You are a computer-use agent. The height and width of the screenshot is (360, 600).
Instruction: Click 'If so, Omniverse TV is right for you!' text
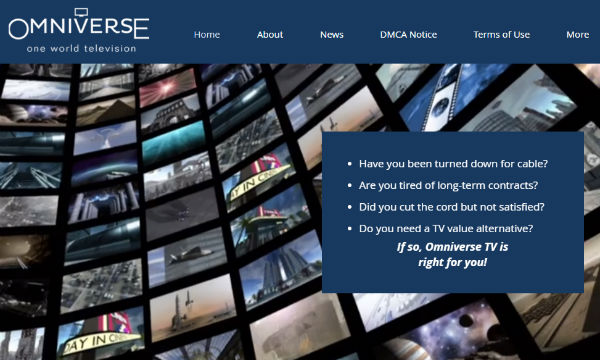453,254
